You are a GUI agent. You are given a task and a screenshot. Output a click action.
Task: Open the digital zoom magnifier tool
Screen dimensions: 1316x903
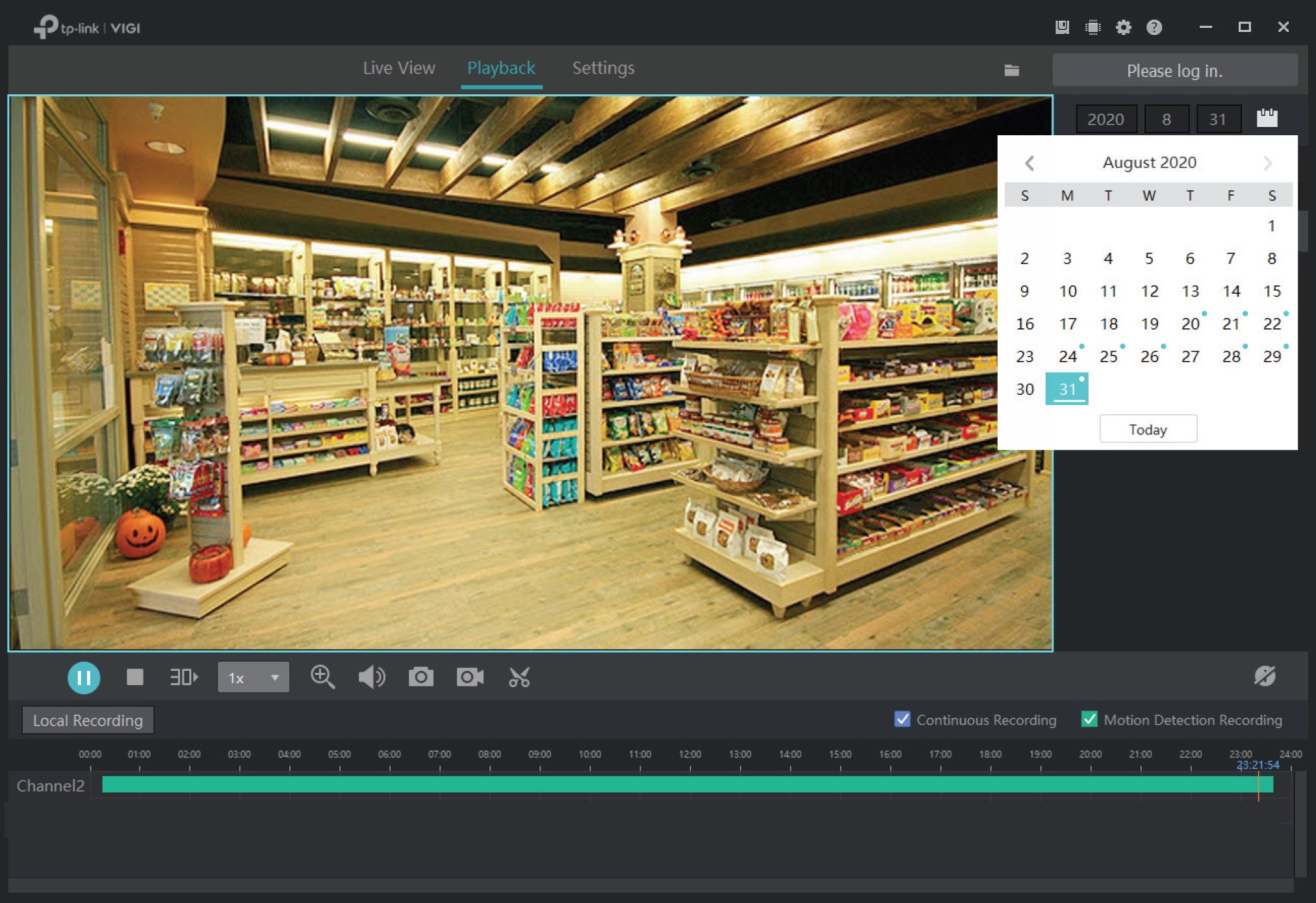(x=322, y=677)
